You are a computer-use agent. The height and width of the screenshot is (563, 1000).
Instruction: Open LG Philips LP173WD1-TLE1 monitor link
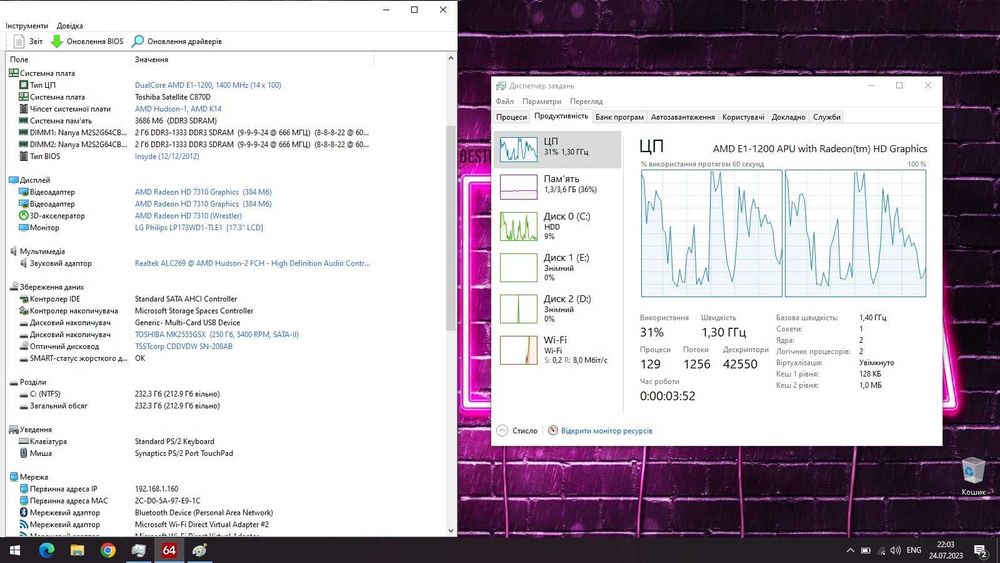pyautogui.click(x=198, y=228)
